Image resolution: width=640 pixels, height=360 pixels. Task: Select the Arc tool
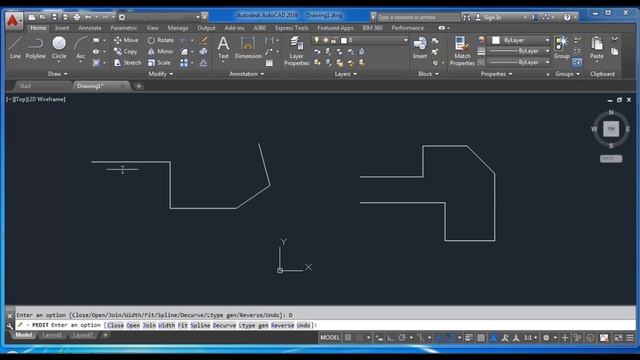click(x=81, y=47)
